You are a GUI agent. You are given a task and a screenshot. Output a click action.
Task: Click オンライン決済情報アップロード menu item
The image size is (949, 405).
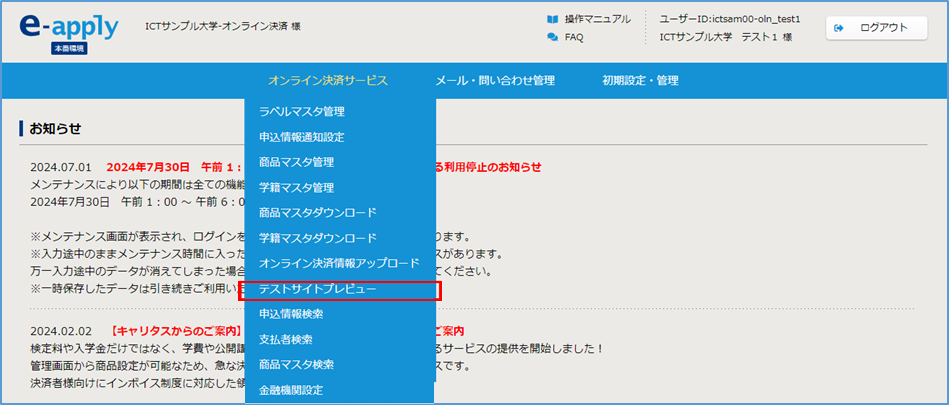[339, 263]
